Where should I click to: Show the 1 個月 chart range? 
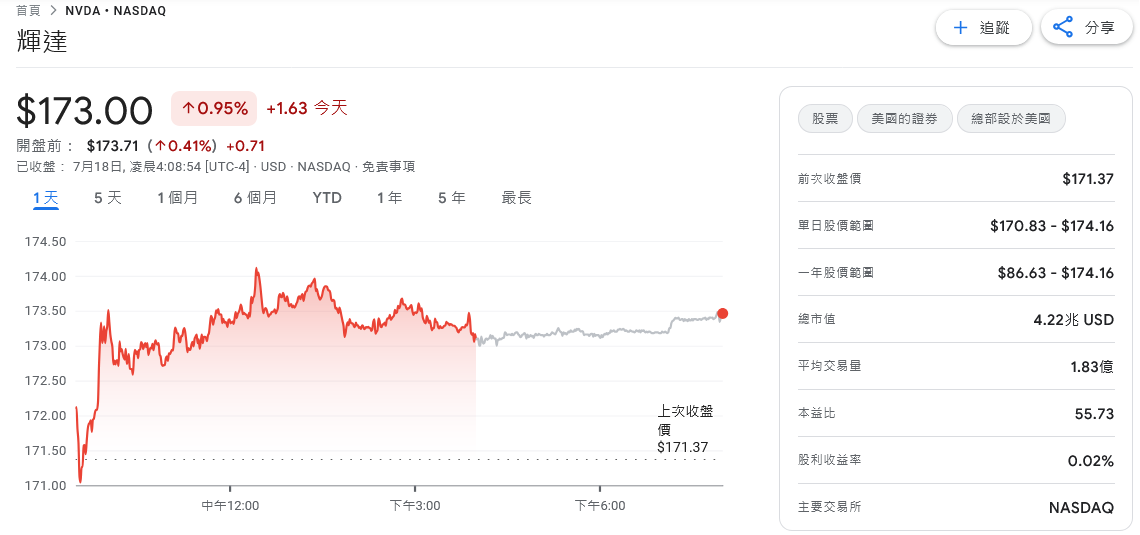pyautogui.click(x=177, y=198)
